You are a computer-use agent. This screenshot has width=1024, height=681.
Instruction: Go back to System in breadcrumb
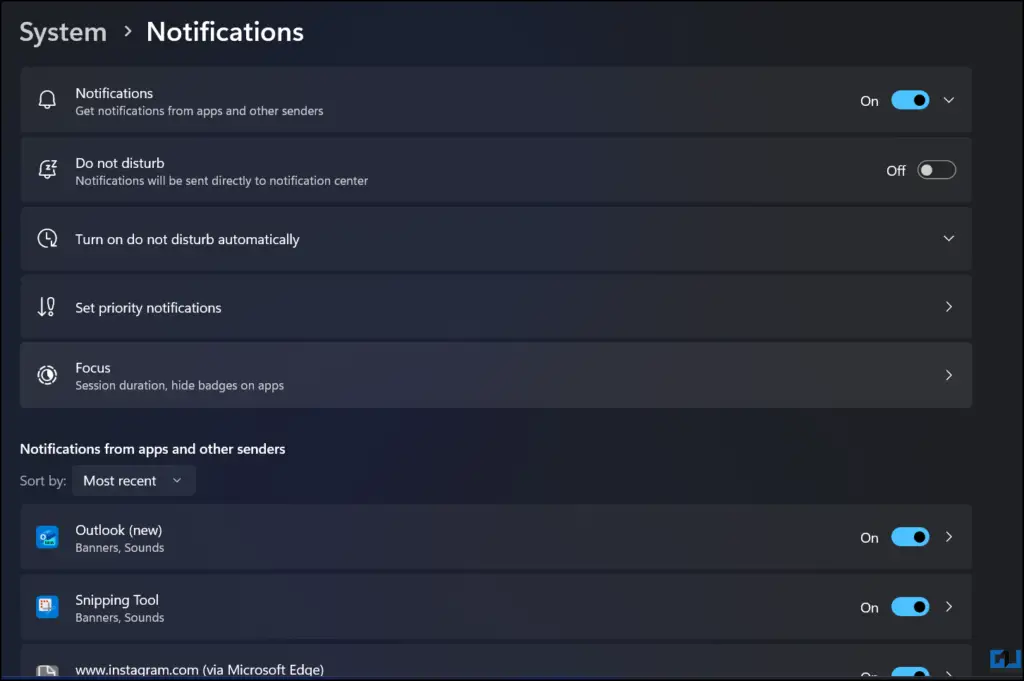point(63,32)
